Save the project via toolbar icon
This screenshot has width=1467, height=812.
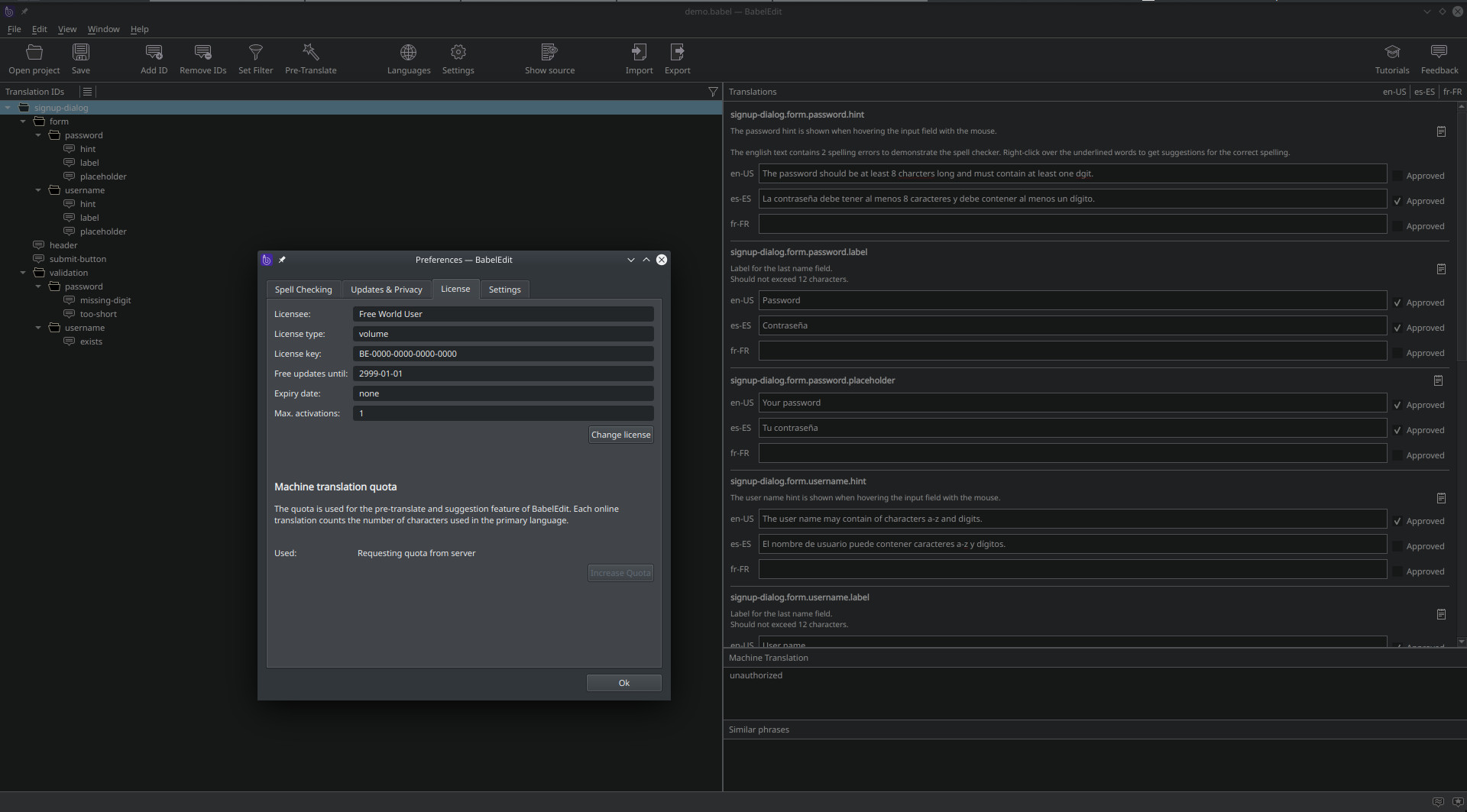(x=81, y=60)
